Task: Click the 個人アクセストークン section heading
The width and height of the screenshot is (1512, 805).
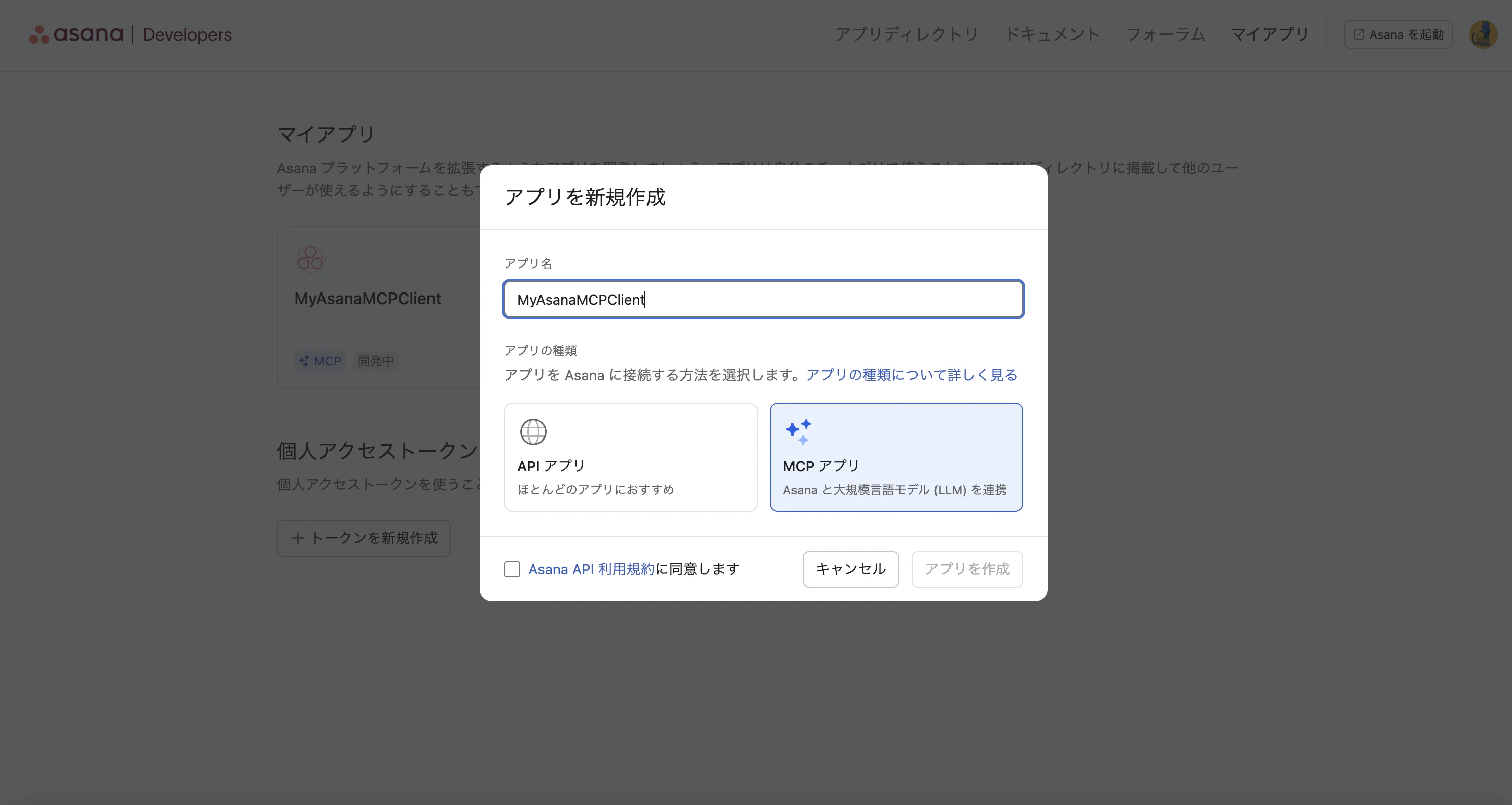Action: coord(377,451)
